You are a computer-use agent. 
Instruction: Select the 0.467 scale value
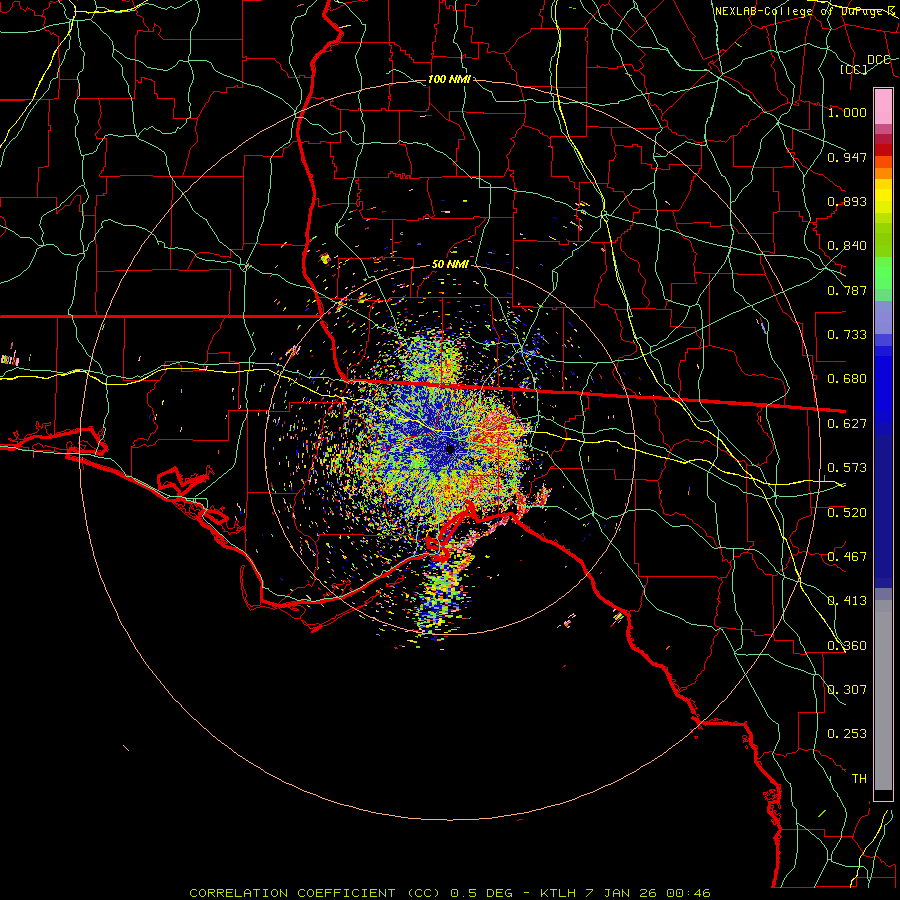847,557
